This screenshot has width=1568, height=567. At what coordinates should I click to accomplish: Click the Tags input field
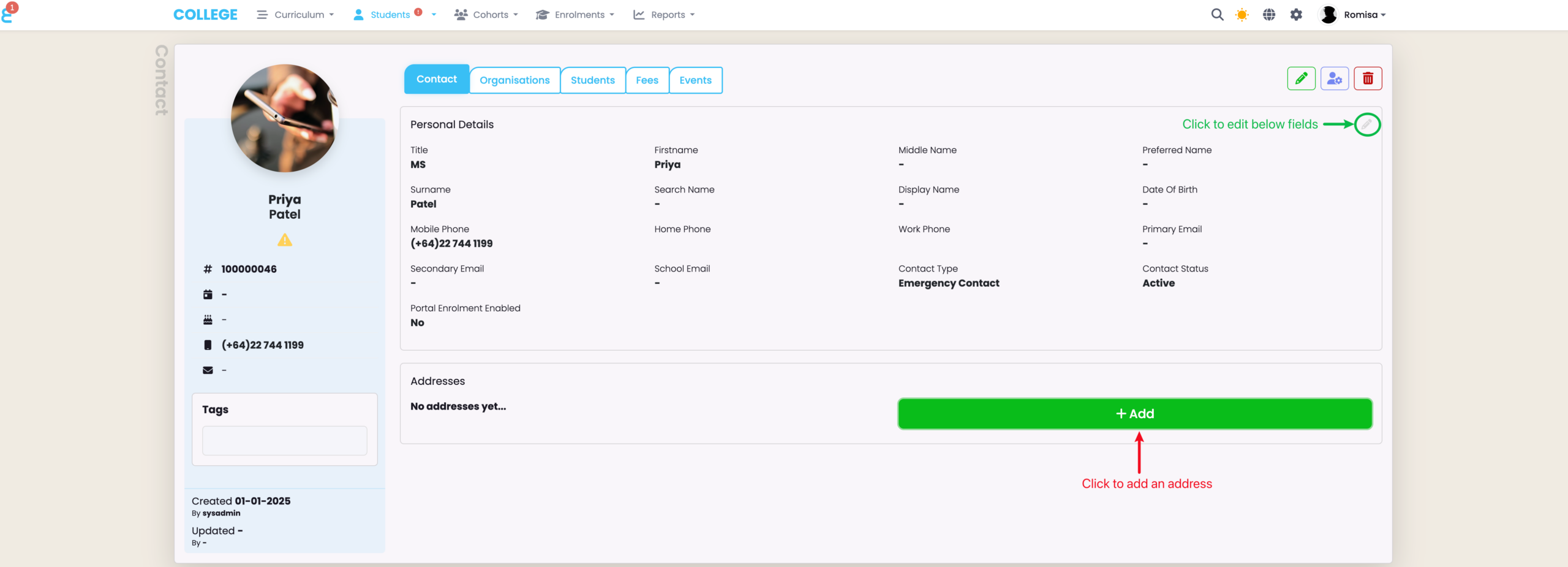click(285, 441)
